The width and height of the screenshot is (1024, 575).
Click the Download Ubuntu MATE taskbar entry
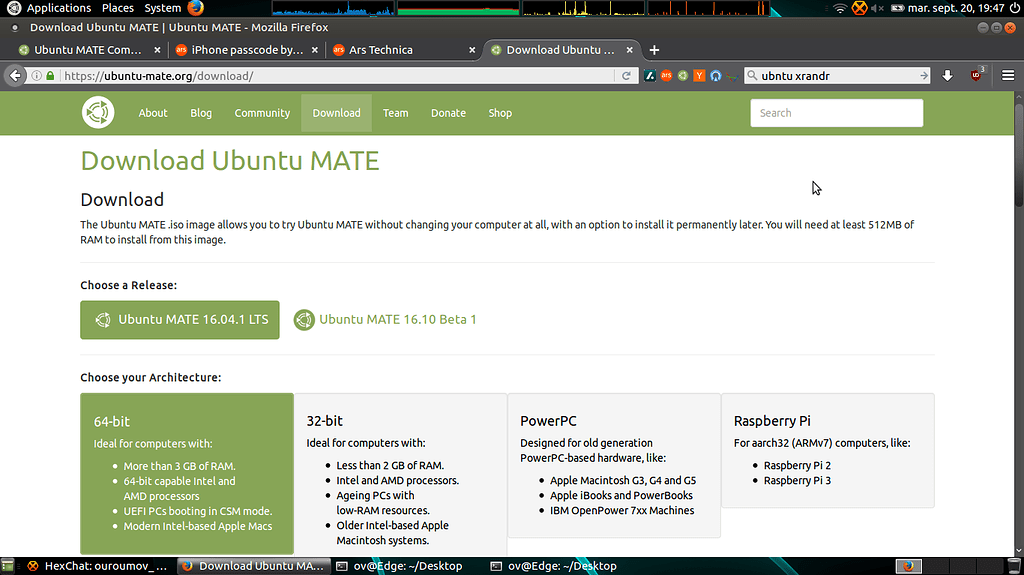(252, 566)
